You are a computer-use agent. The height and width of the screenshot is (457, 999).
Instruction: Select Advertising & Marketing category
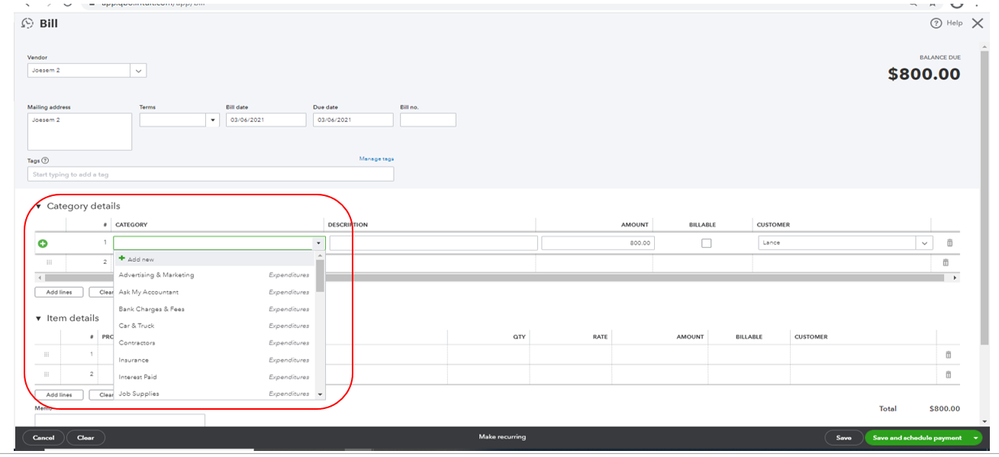point(215,275)
